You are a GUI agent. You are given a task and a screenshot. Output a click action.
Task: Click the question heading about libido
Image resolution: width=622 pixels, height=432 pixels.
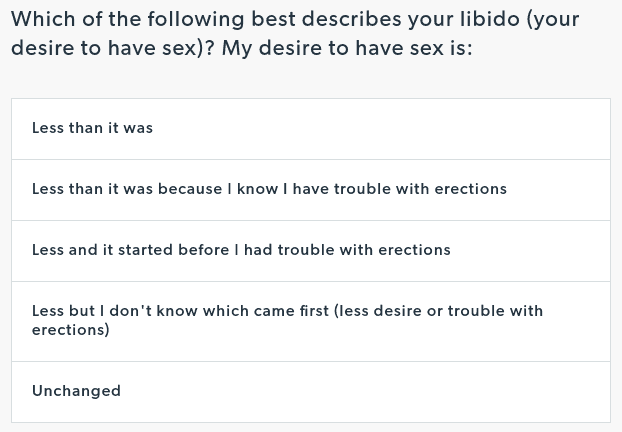pos(295,33)
